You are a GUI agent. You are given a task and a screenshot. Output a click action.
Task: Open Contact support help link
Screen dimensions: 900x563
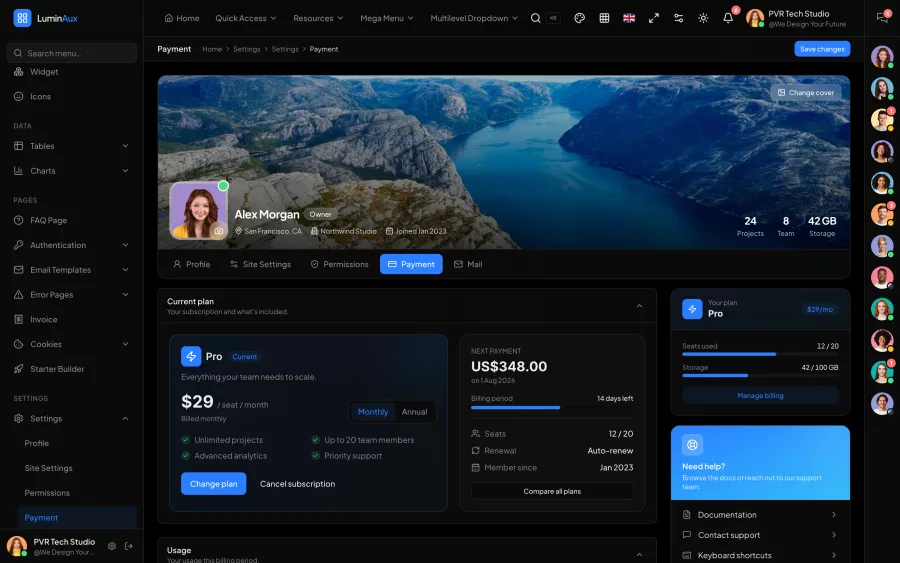coord(760,535)
